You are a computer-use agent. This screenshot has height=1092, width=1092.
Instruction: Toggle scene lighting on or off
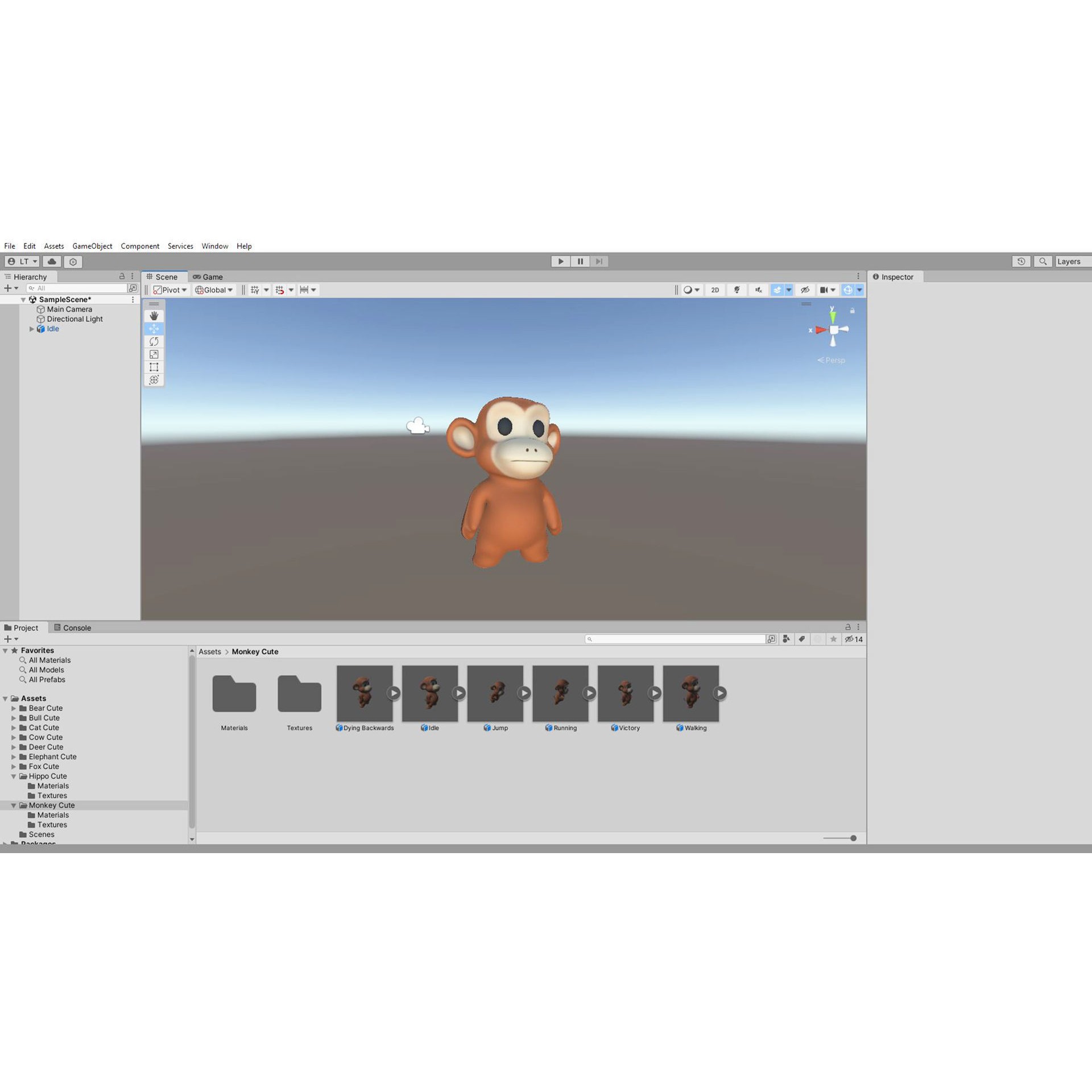737,290
